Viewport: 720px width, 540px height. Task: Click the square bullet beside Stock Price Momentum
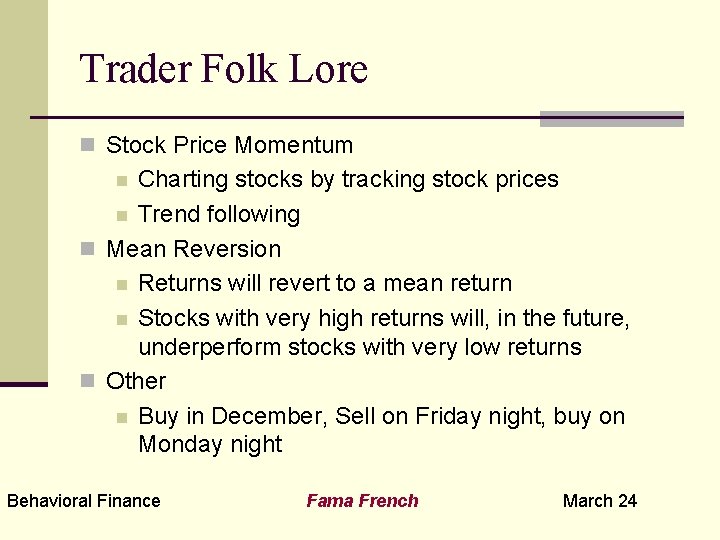click(x=87, y=145)
